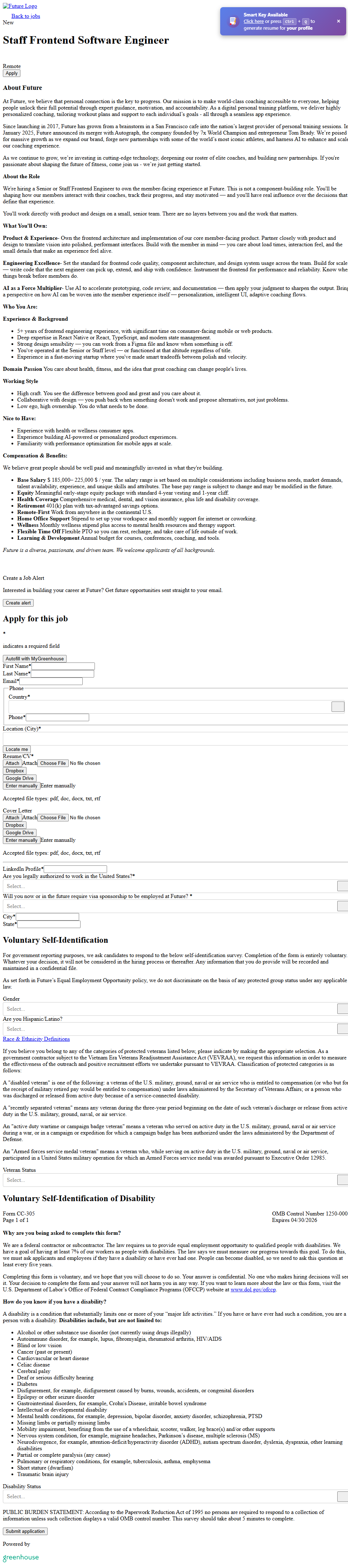The width and height of the screenshot is (348, 1568).
Task: Select Dropbox for Cover Letter upload
Action: coord(15,825)
